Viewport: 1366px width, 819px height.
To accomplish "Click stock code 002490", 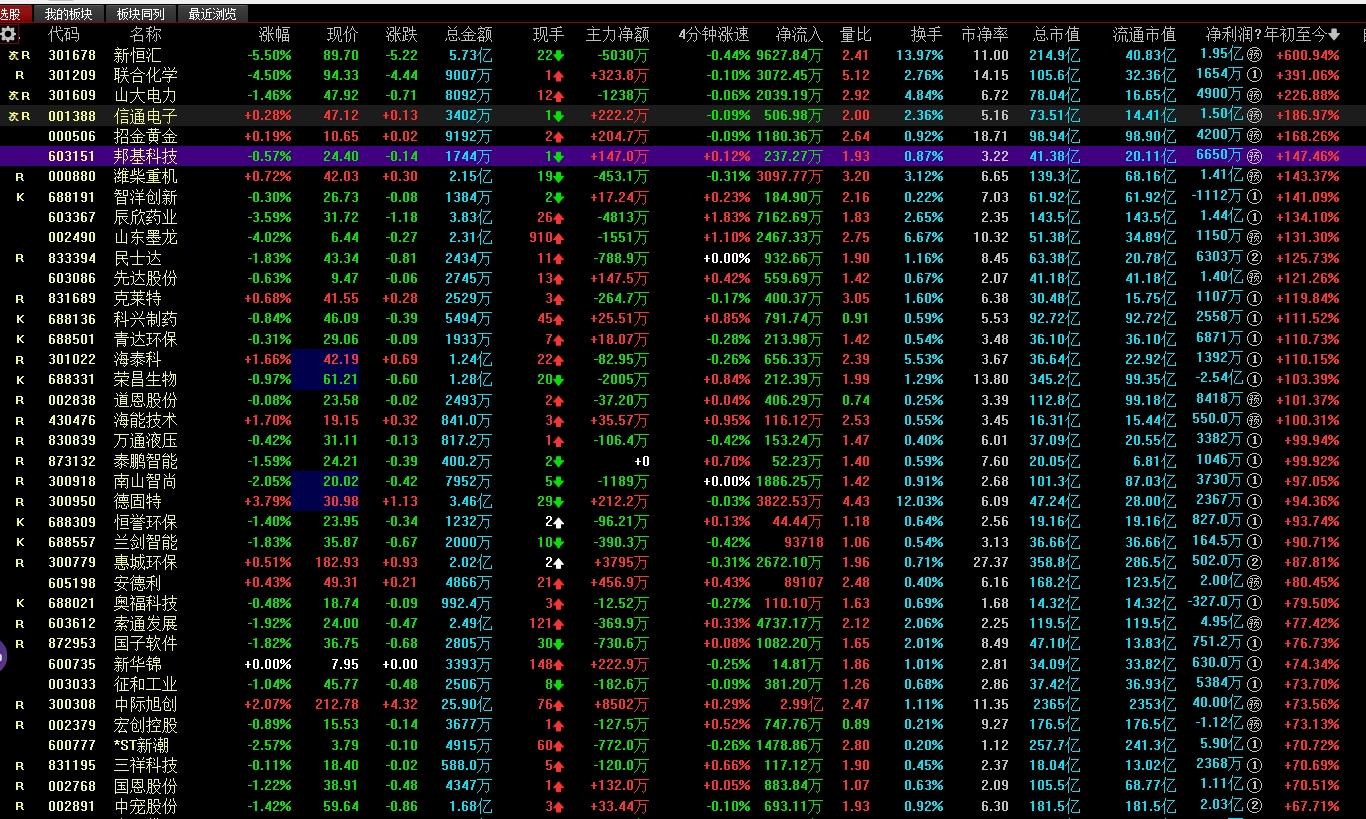I will coord(72,238).
